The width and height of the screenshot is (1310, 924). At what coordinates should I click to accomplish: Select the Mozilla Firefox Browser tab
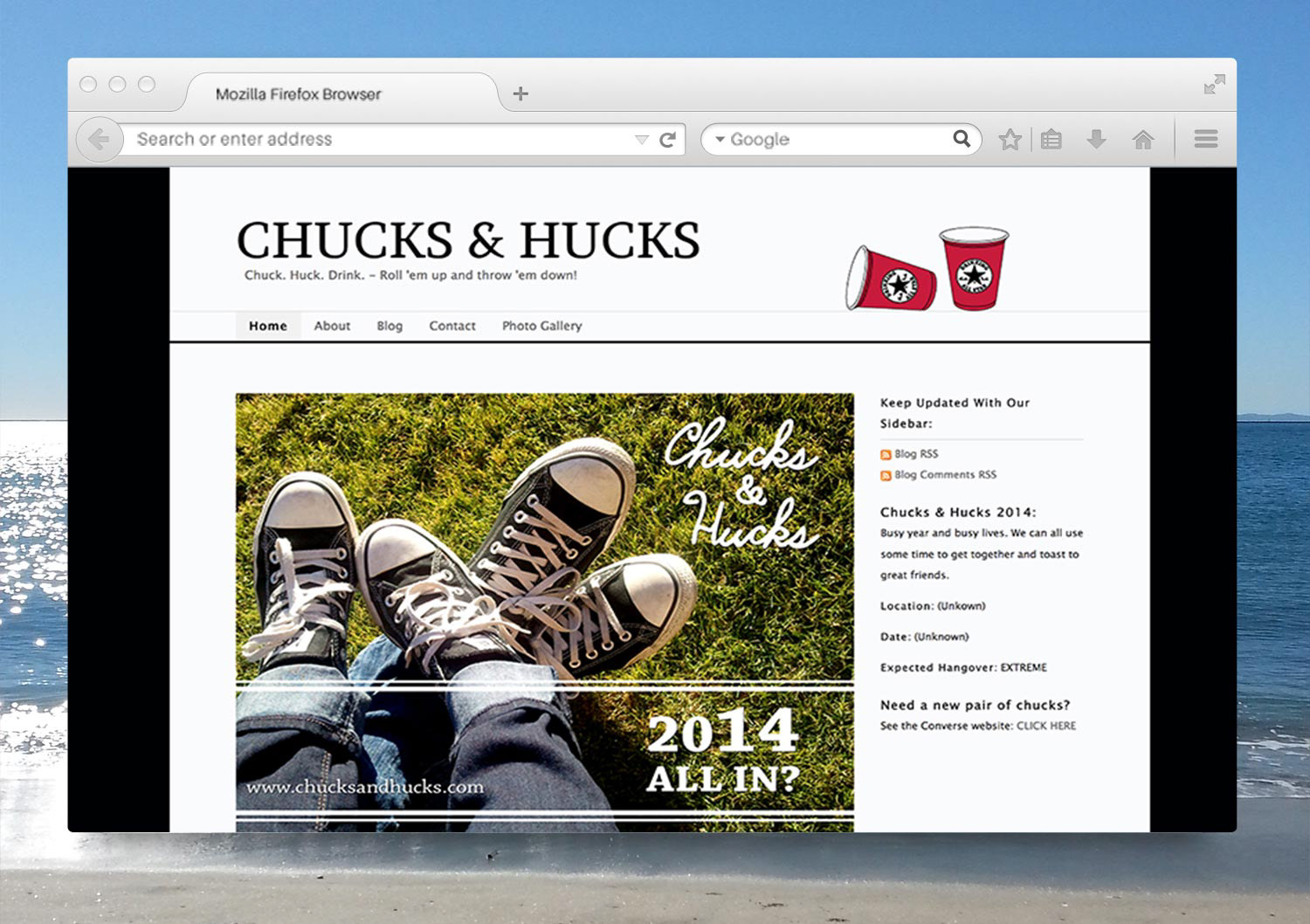(298, 94)
